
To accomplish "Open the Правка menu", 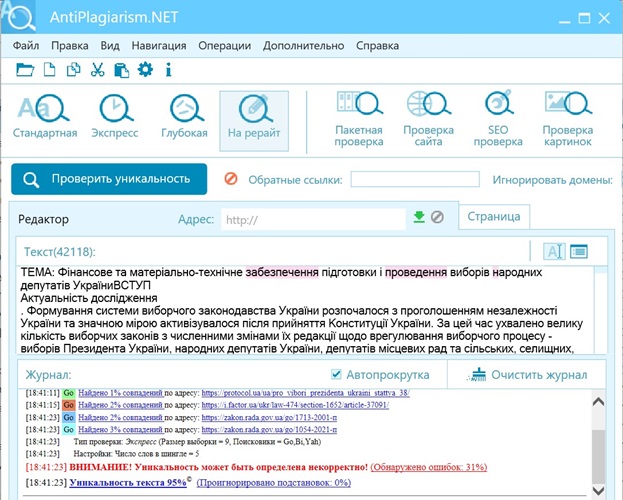I will [70, 45].
